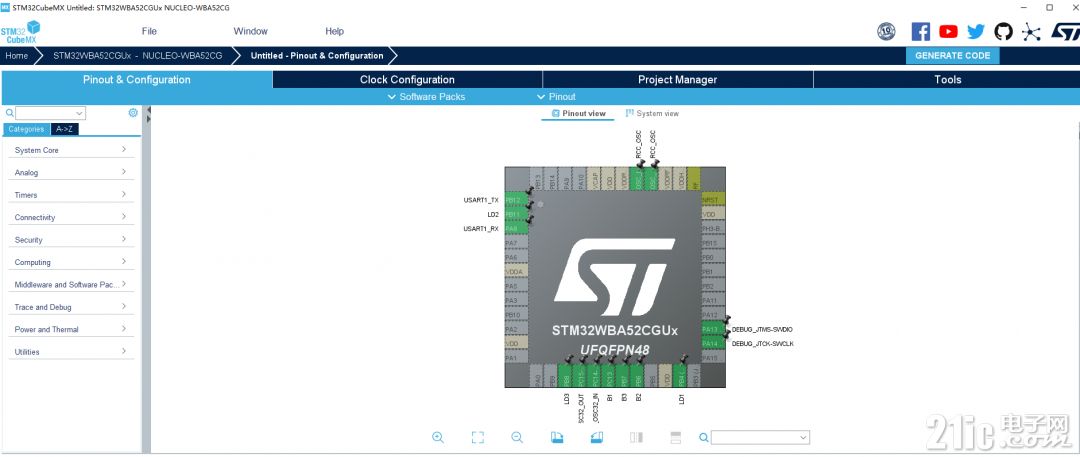1080x457 pixels.
Task: Switch to System view
Action: (652, 113)
